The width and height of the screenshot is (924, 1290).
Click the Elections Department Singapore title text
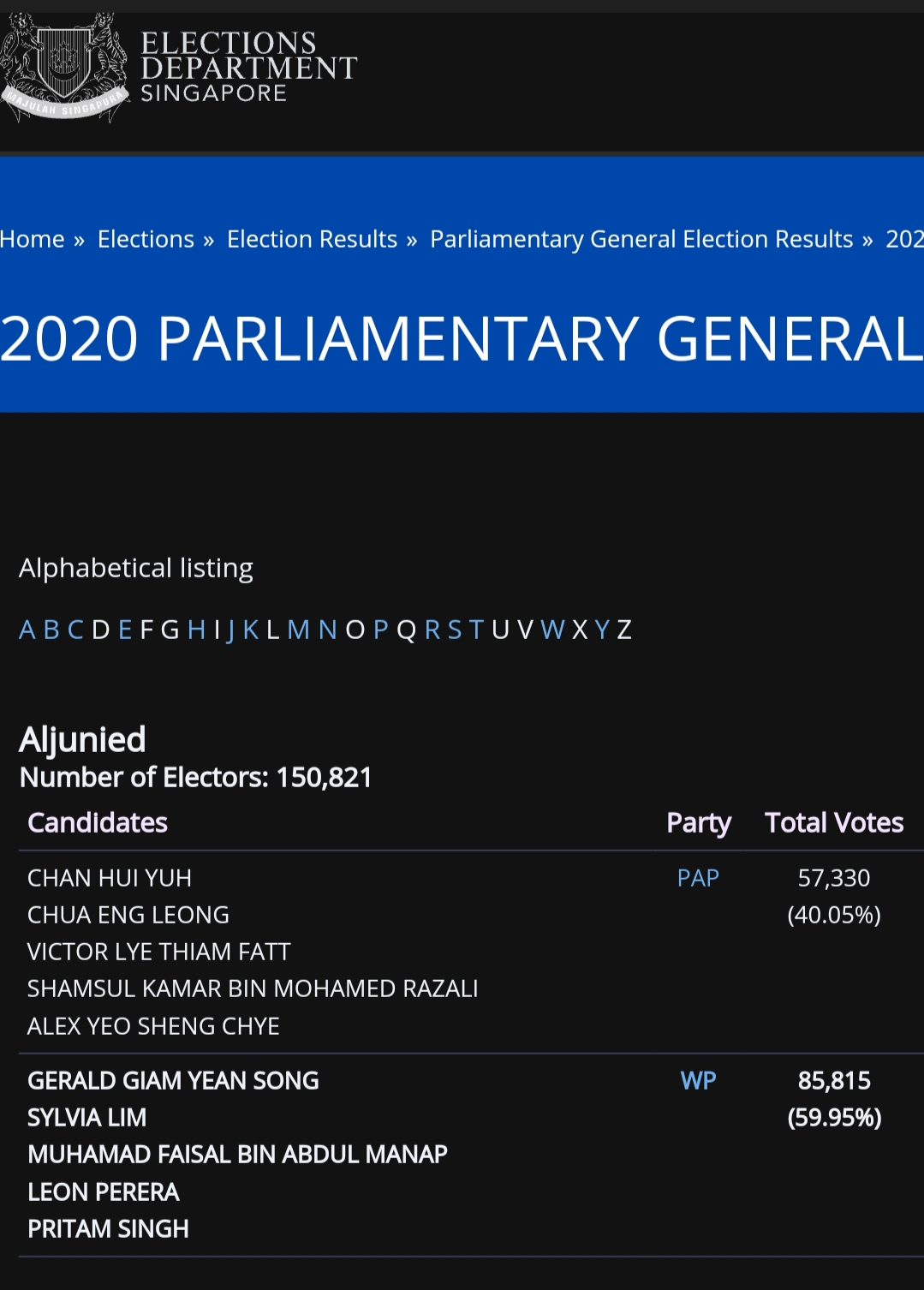[248, 68]
